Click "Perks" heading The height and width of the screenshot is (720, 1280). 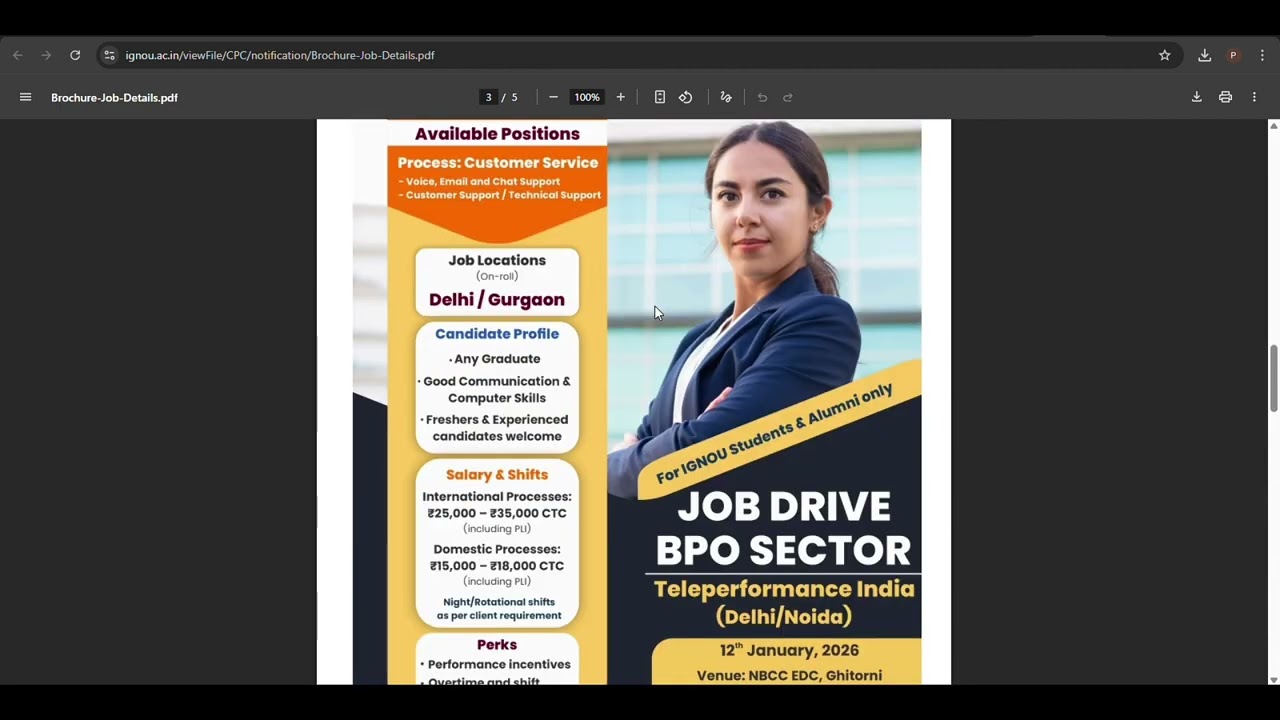(497, 645)
